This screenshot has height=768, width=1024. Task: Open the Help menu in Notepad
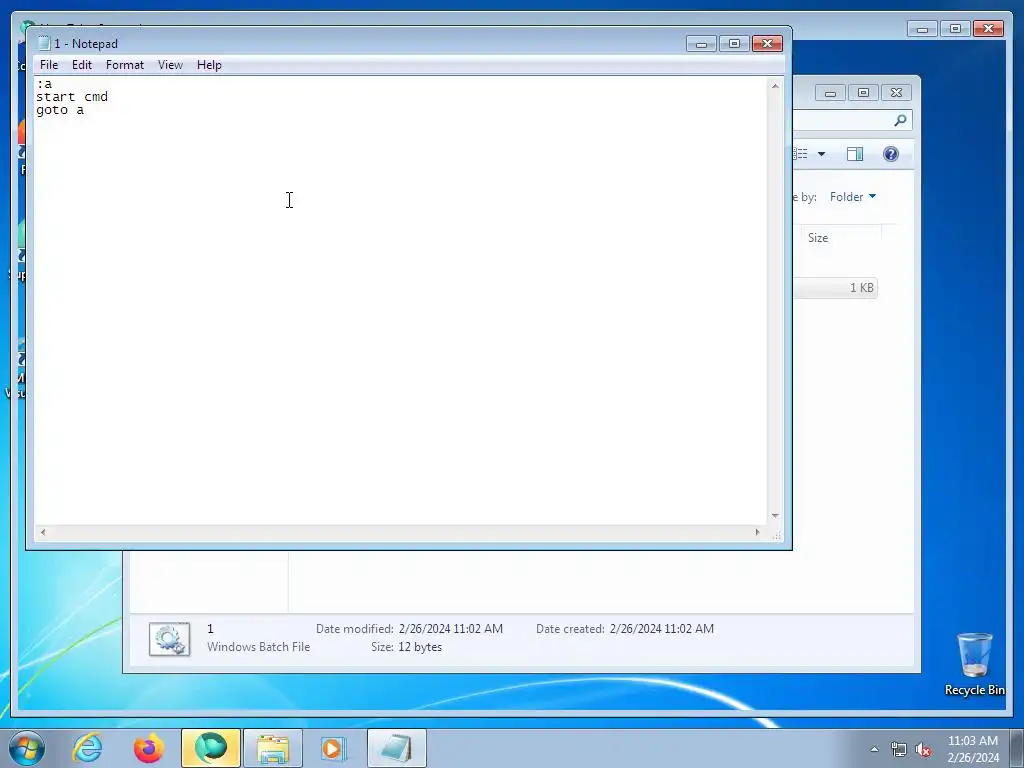209,65
